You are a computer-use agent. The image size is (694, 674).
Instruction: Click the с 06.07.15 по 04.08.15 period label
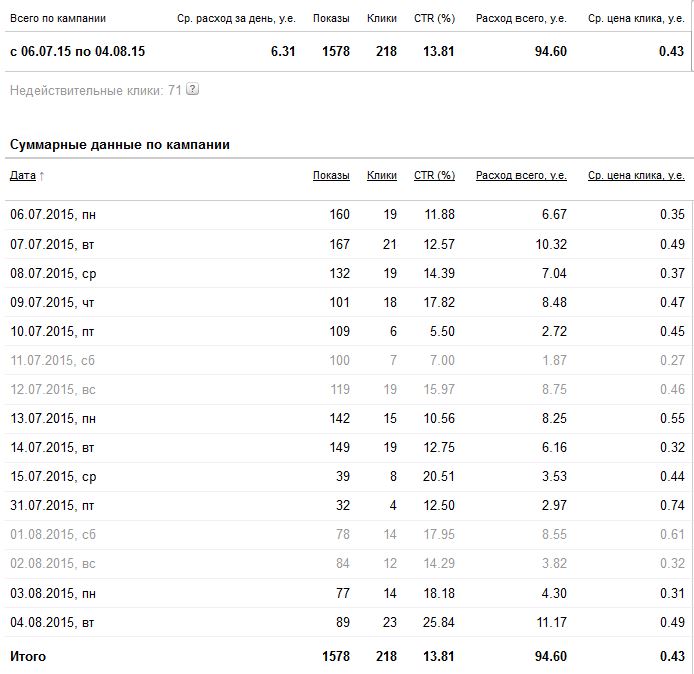pyautogui.click(x=77, y=51)
